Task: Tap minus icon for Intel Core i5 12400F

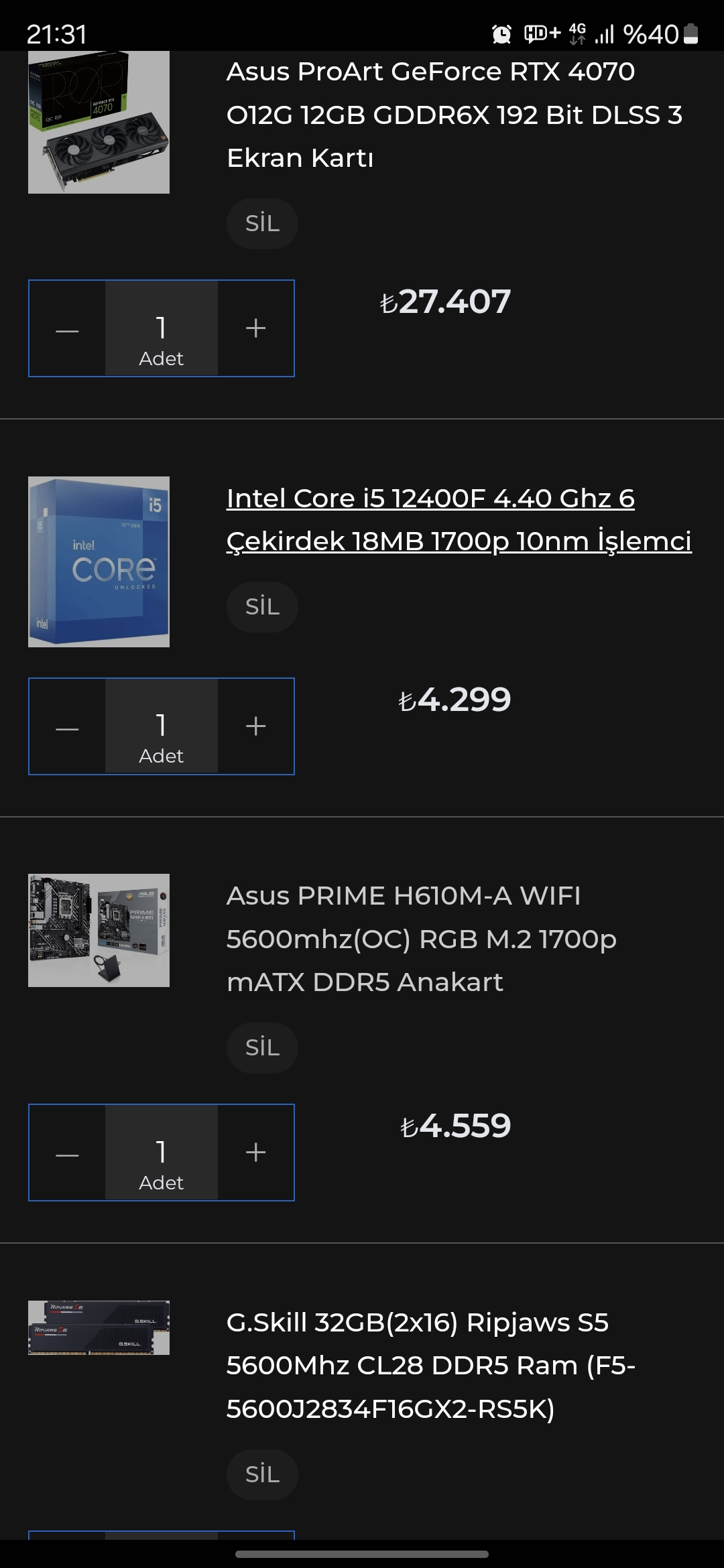Action: pyautogui.click(x=67, y=726)
